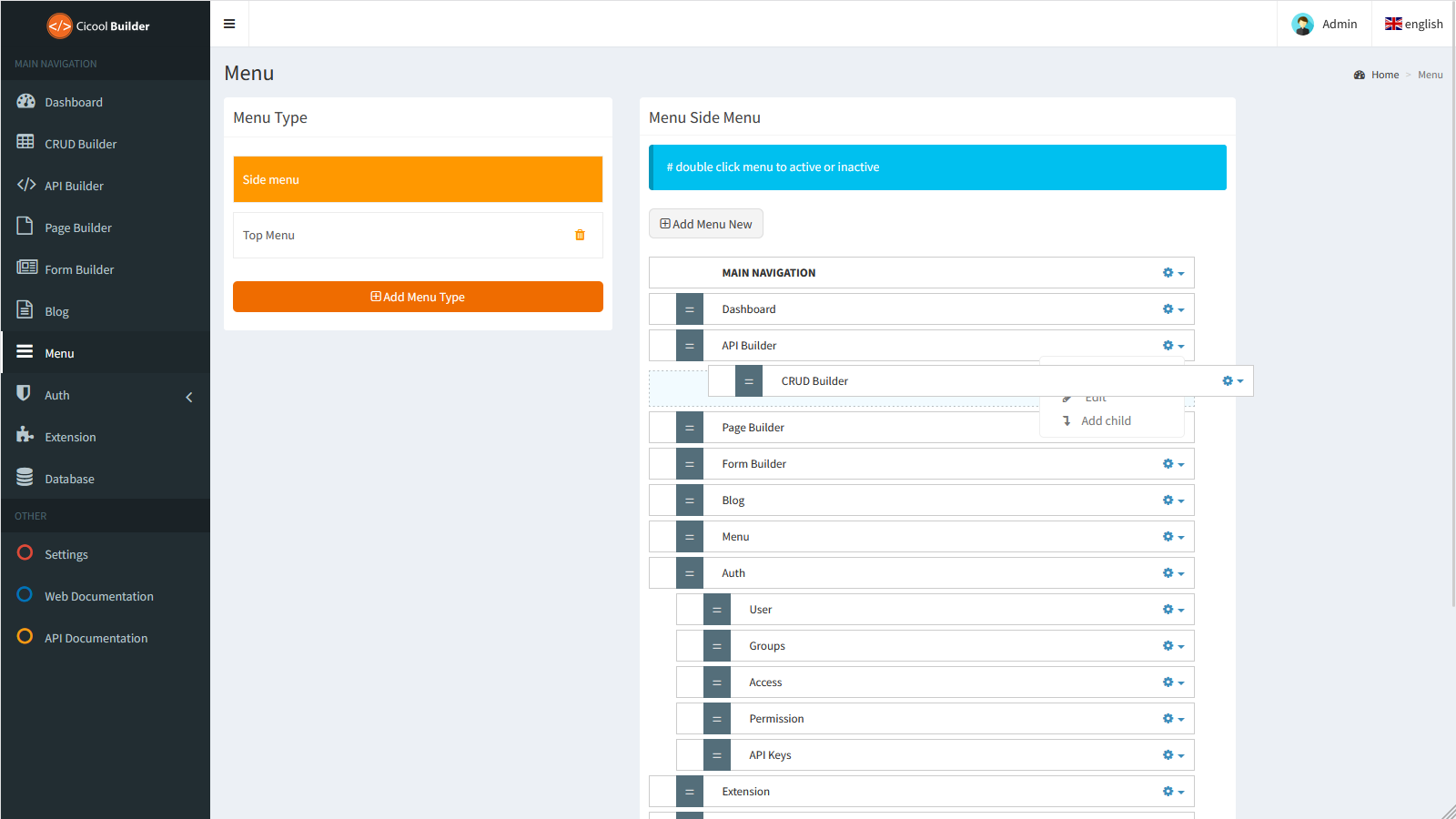This screenshot has width=1456, height=819.
Task: Open Dashboard in sidebar
Action: coord(106,102)
